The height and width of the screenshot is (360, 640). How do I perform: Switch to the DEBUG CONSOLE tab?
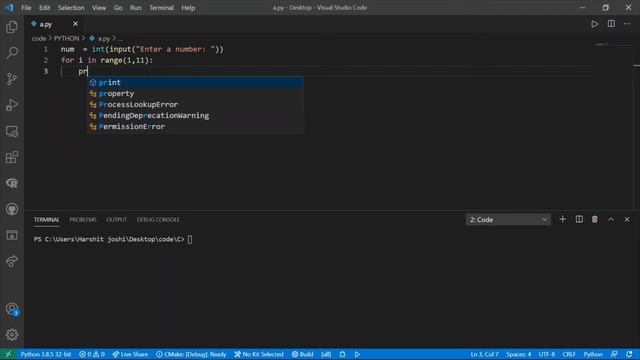158,220
